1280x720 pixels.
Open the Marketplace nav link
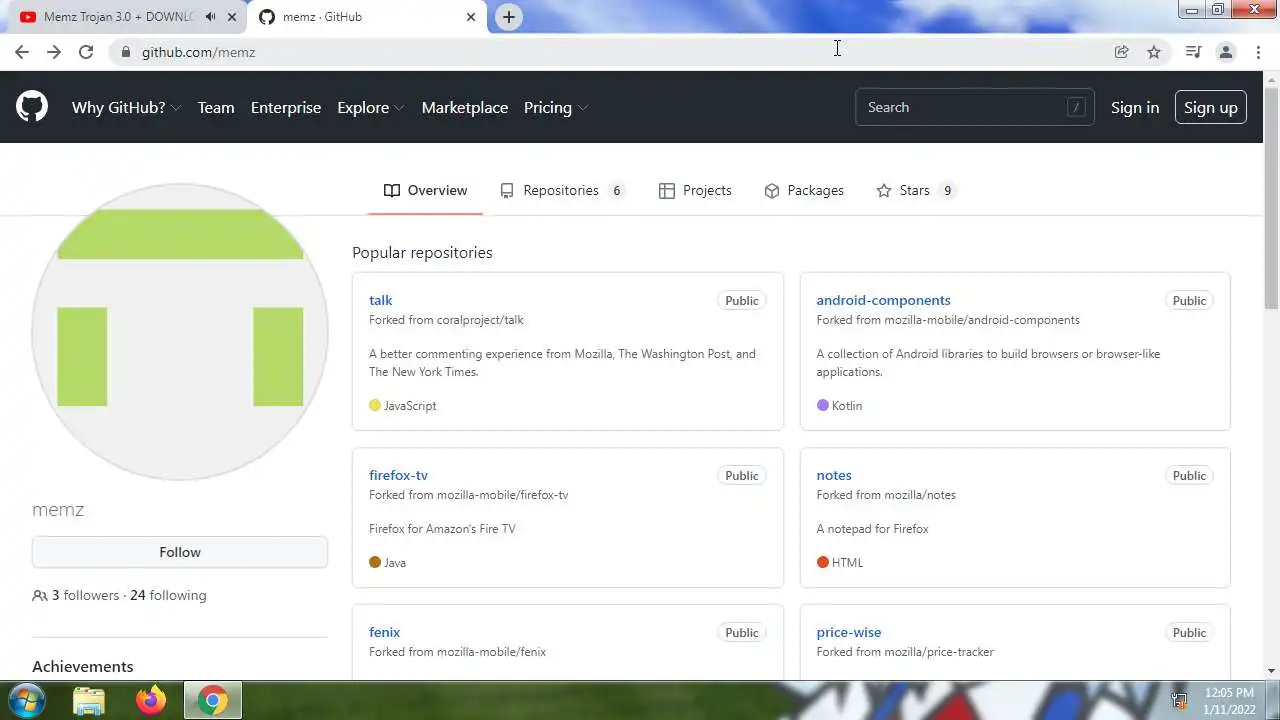coord(465,107)
